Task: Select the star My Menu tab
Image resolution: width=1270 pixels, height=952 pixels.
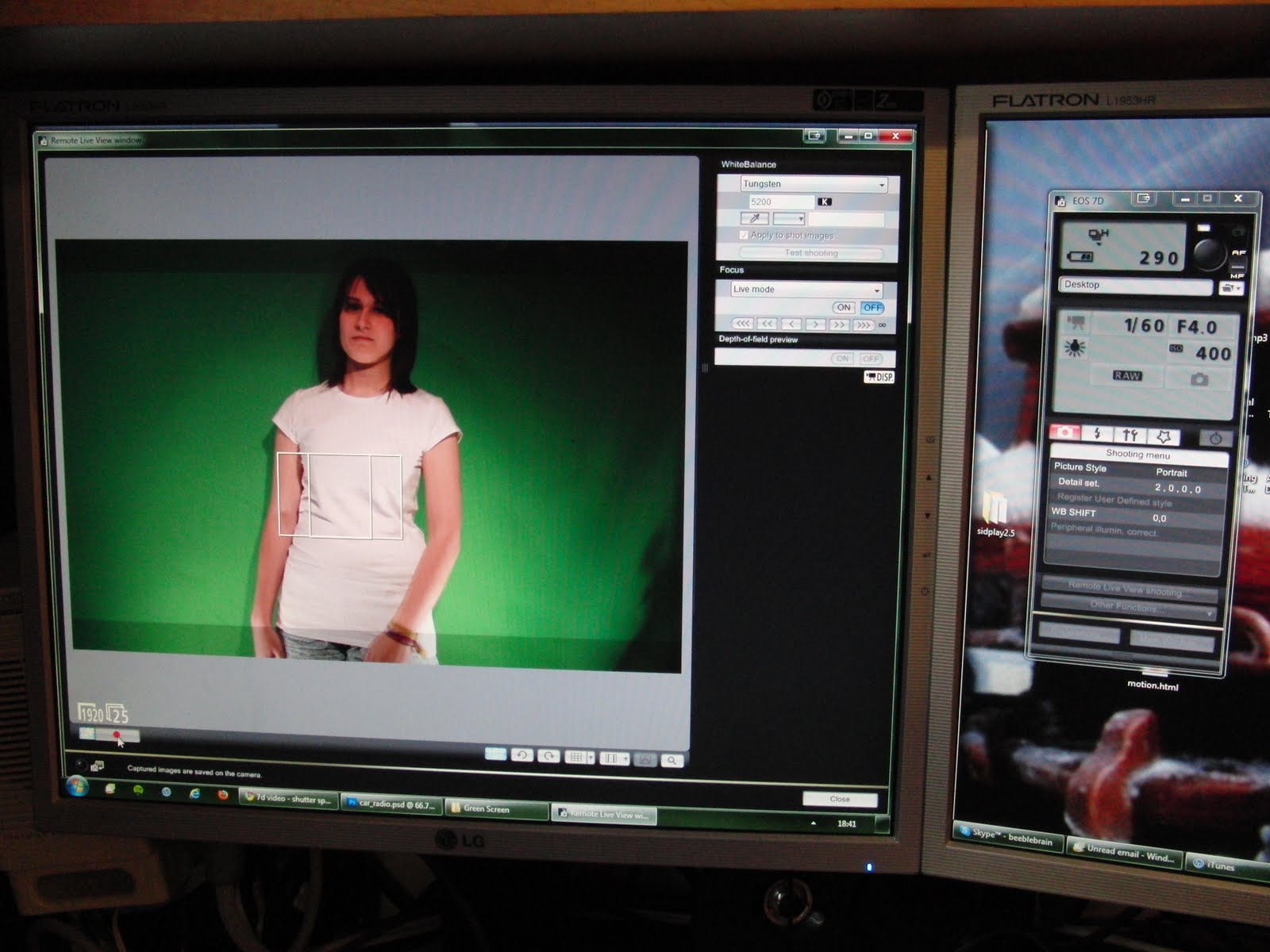Action: (x=1164, y=436)
